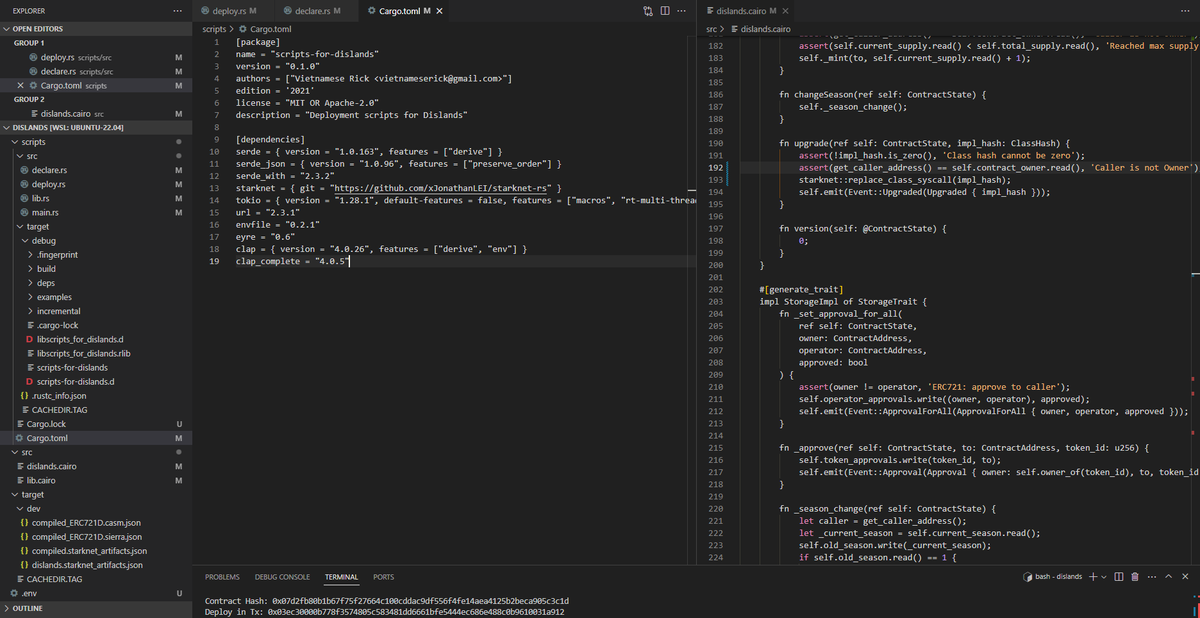1200x618 pixels.
Task: Close the Cargo.toml editor tab
Action: tap(440, 10)
